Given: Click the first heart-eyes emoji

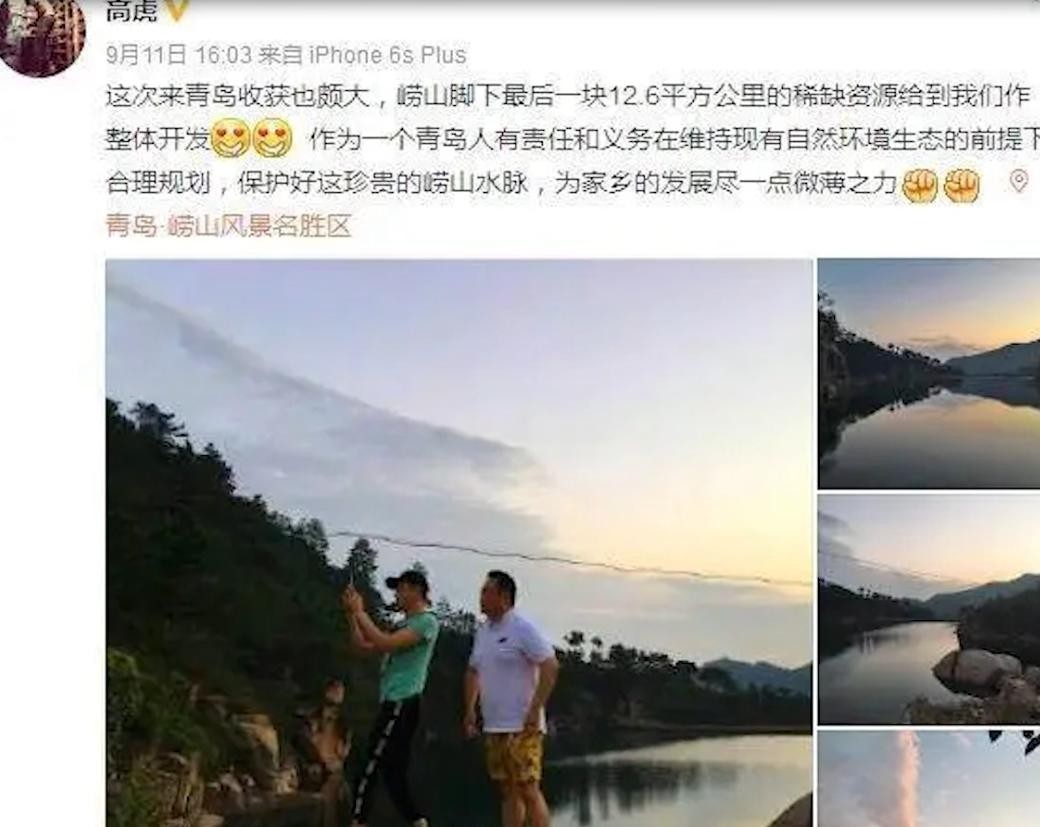Looking at the screenshot, I should (230, 138).
